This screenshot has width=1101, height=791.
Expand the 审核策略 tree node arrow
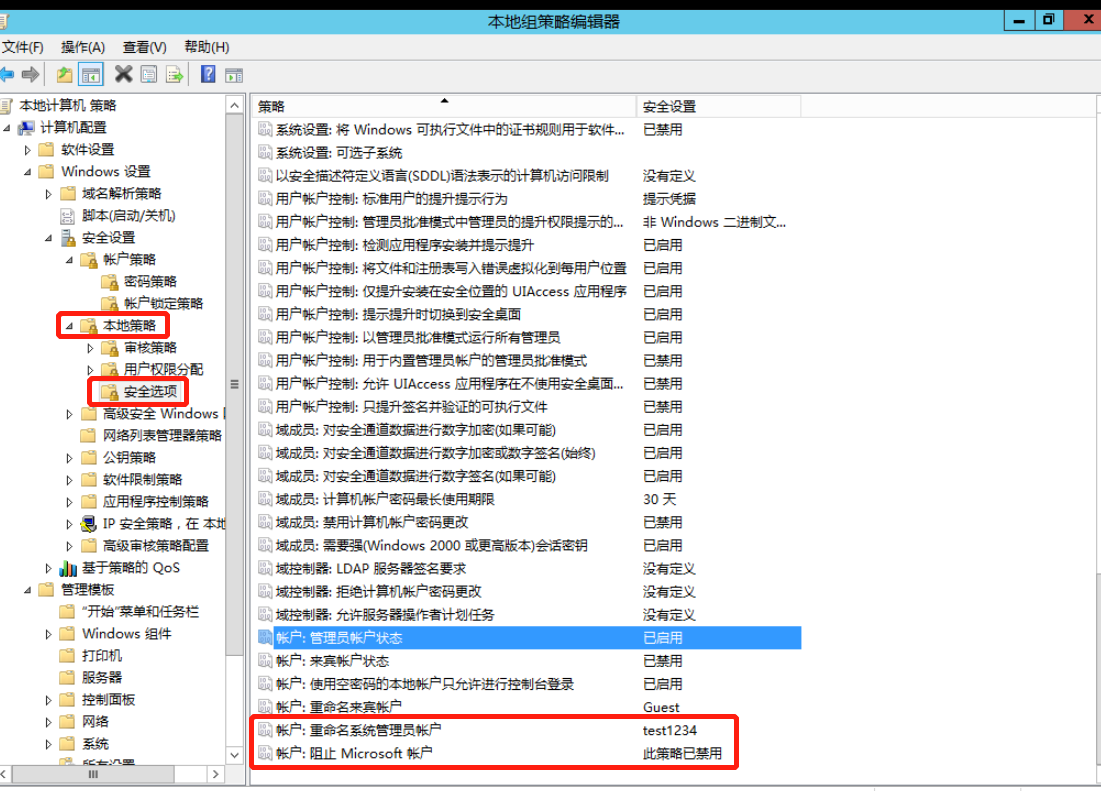[x=90, y=348]
